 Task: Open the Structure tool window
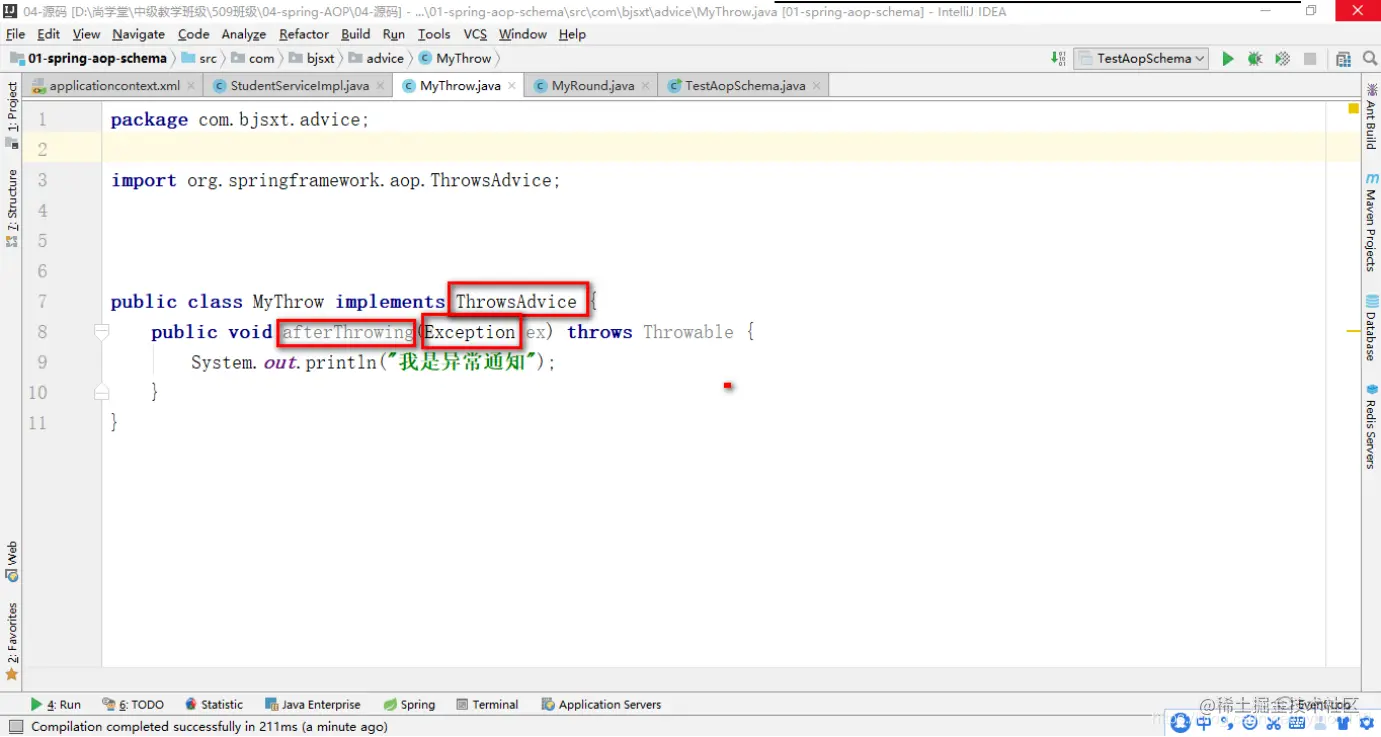tap(12, 208)
